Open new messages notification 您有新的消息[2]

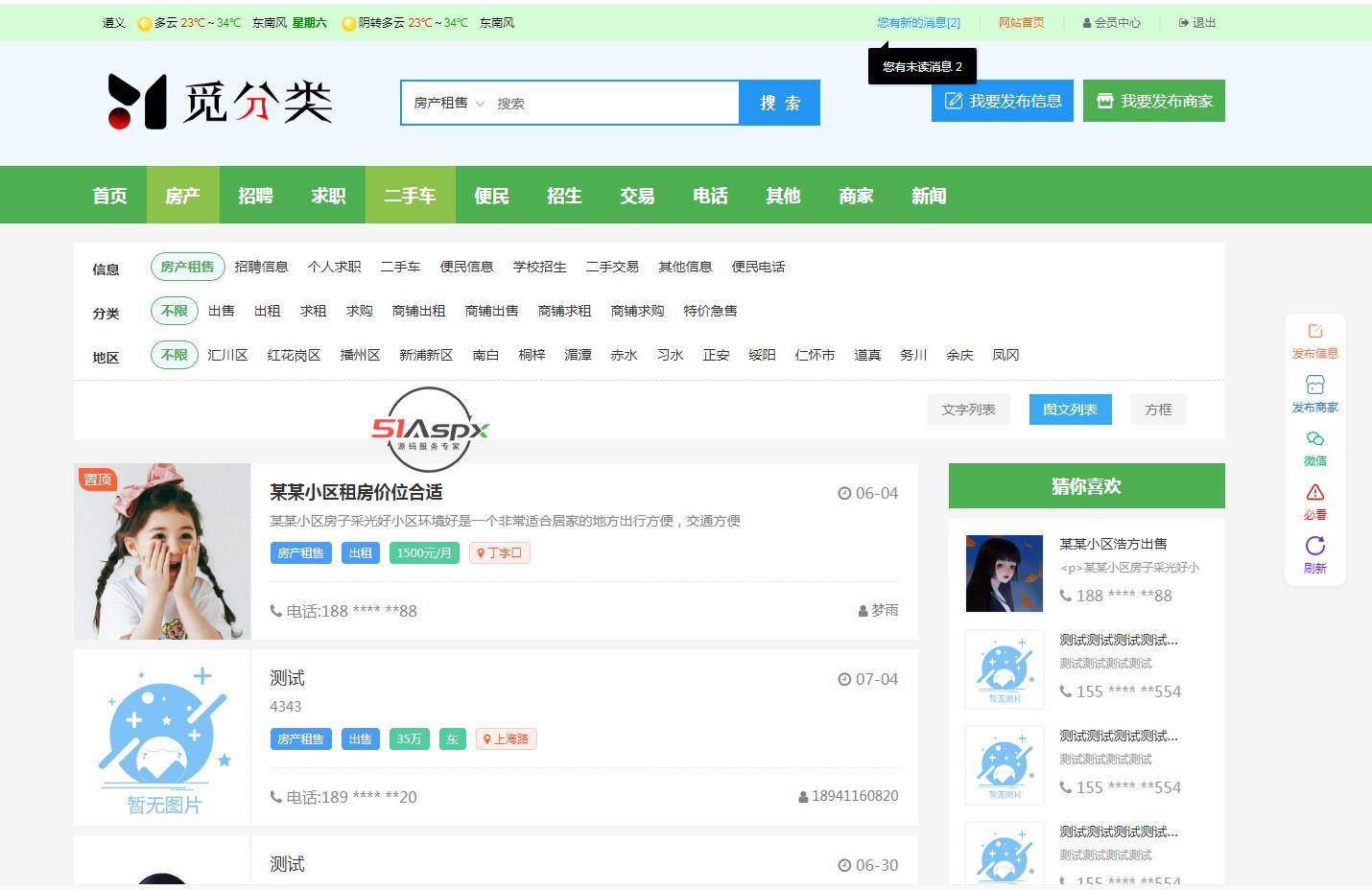pos(918,23)
